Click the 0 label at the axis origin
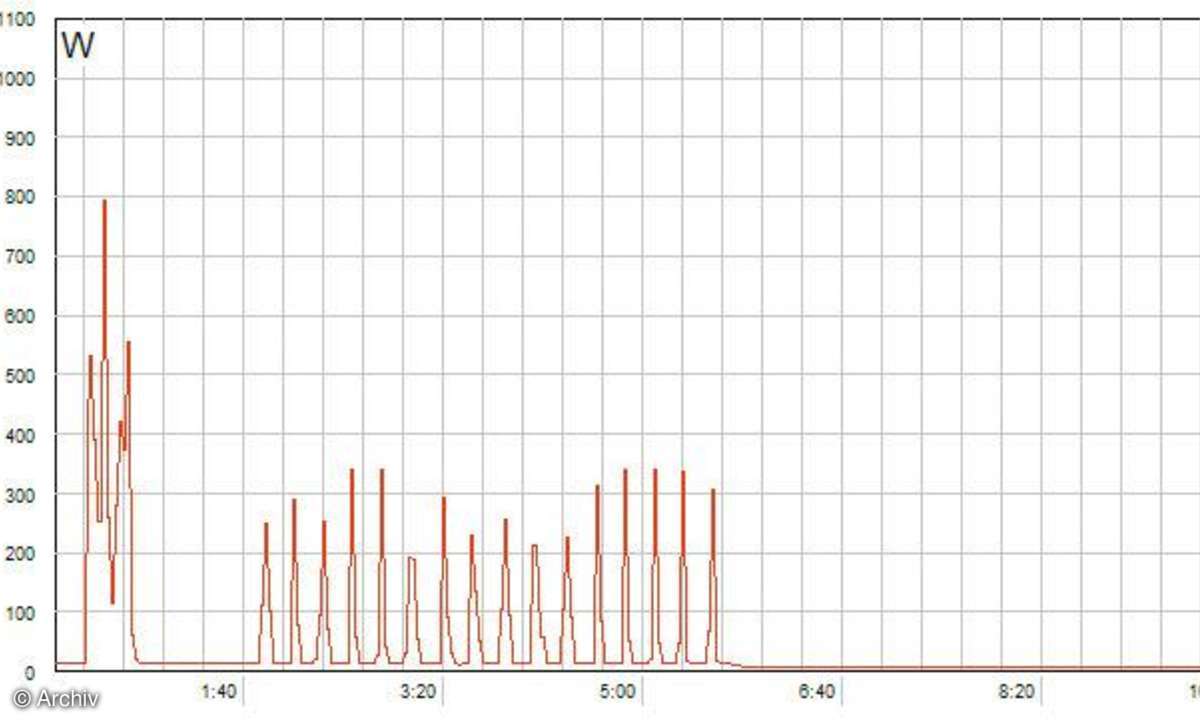This screenshot has height=720, width=1200. coord(29,672)
